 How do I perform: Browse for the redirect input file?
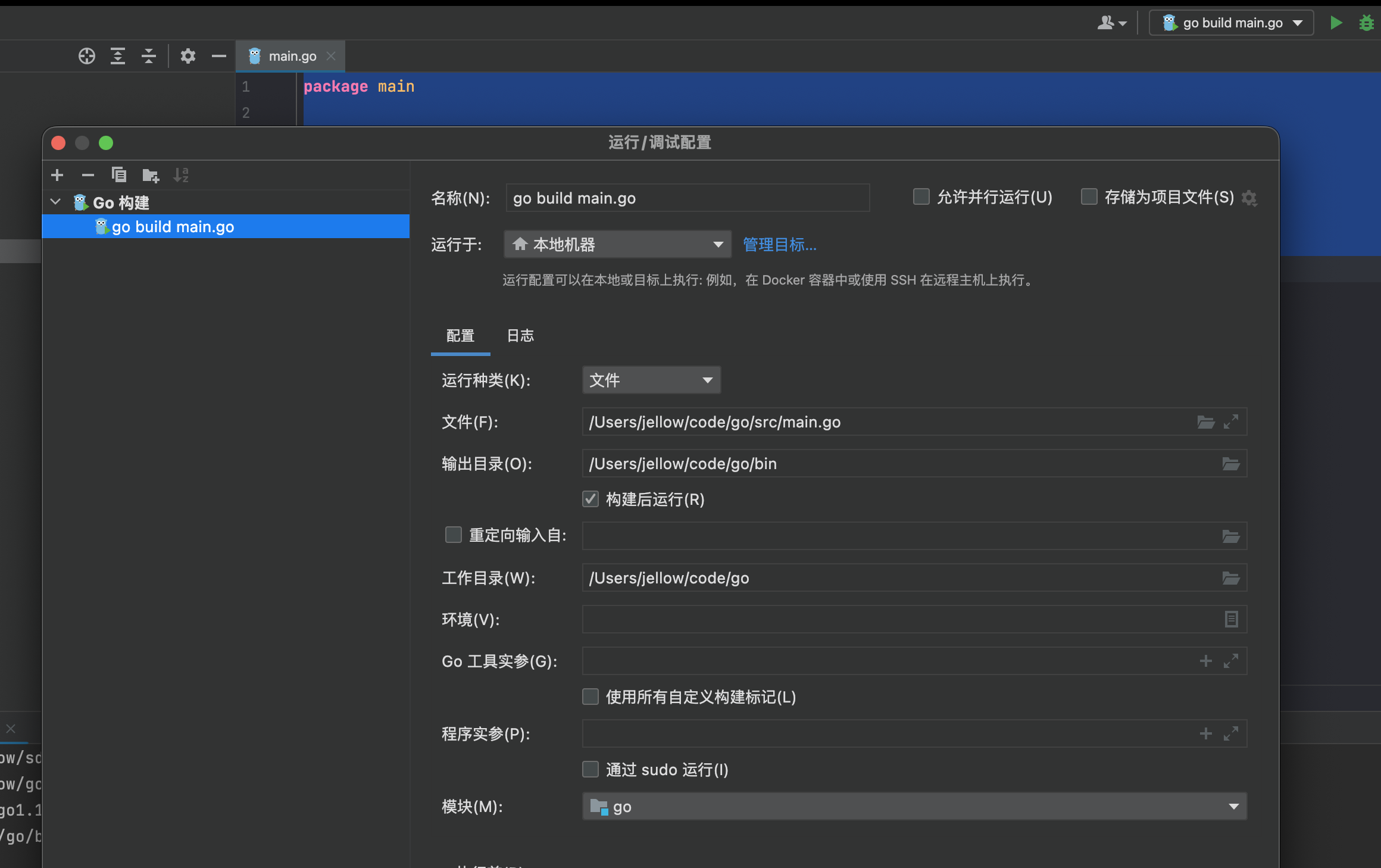1231,536
